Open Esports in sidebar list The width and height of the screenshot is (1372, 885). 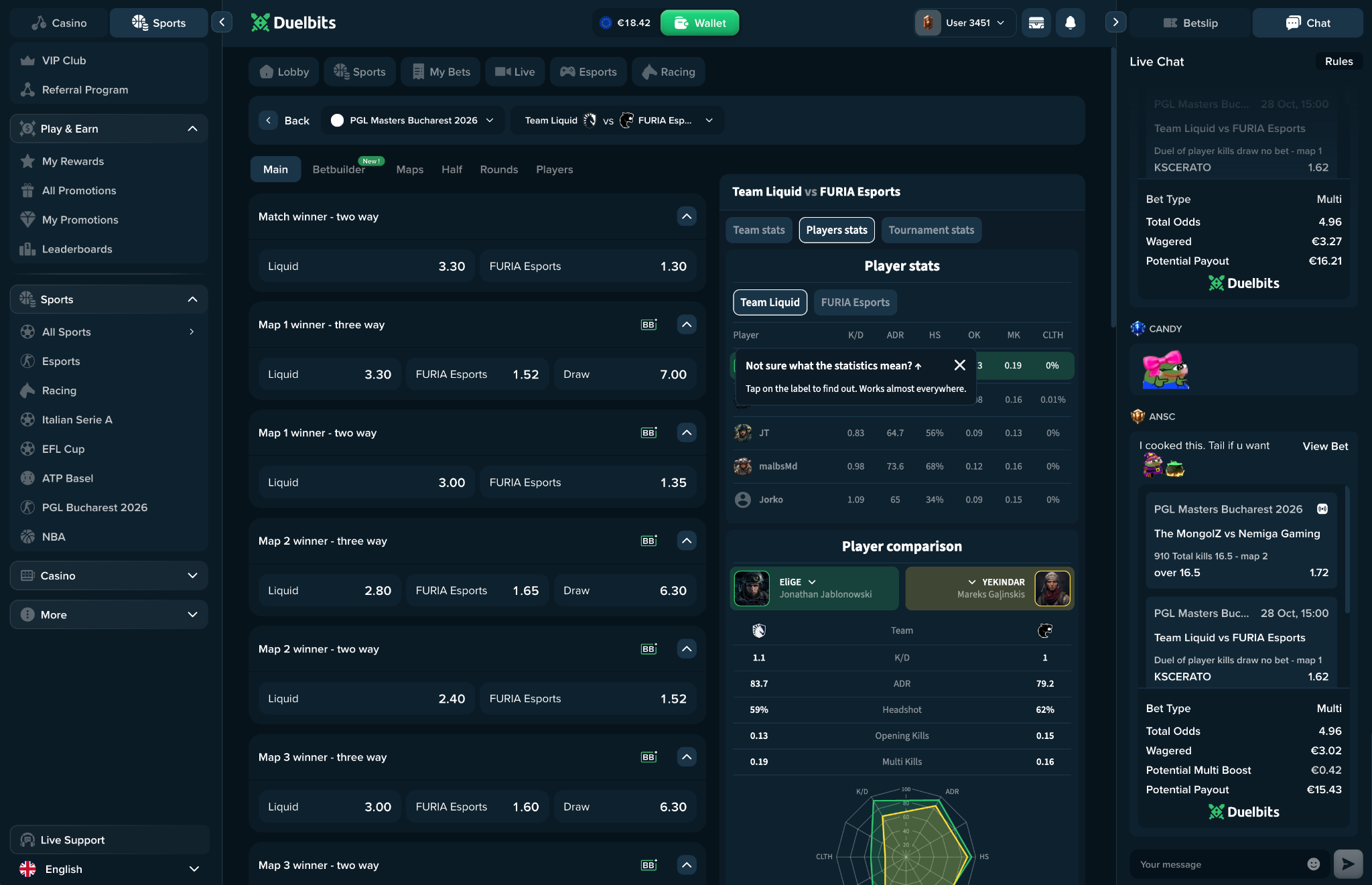pyautogui.click(x=109, y=361)
